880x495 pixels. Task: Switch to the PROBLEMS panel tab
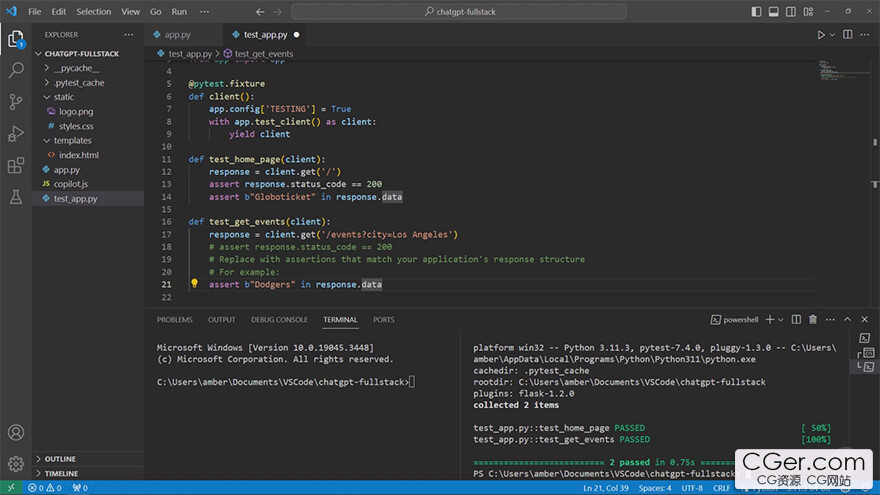pyautogui.click(x=175, y=320)
